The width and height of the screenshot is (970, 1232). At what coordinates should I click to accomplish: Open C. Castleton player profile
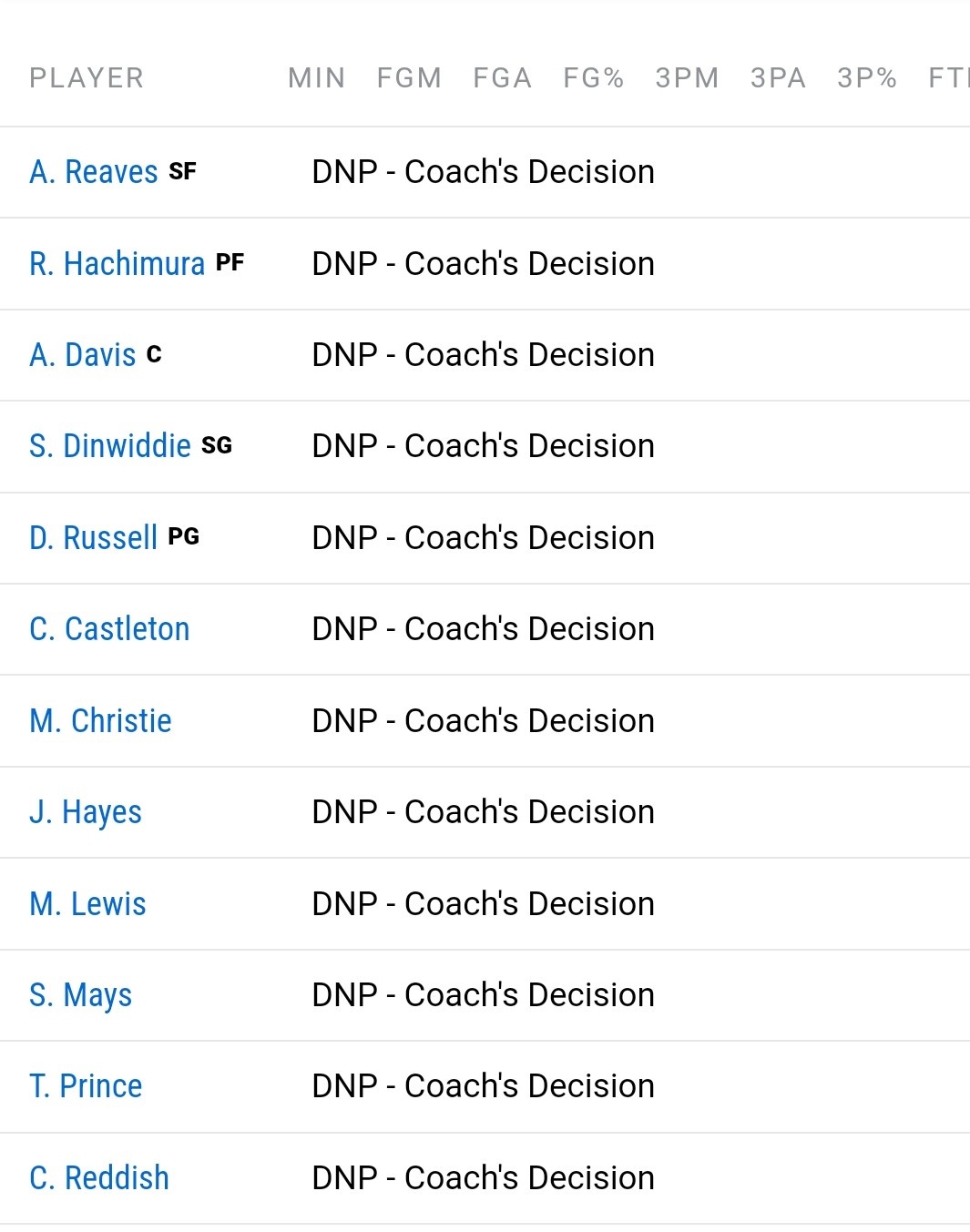109,629
